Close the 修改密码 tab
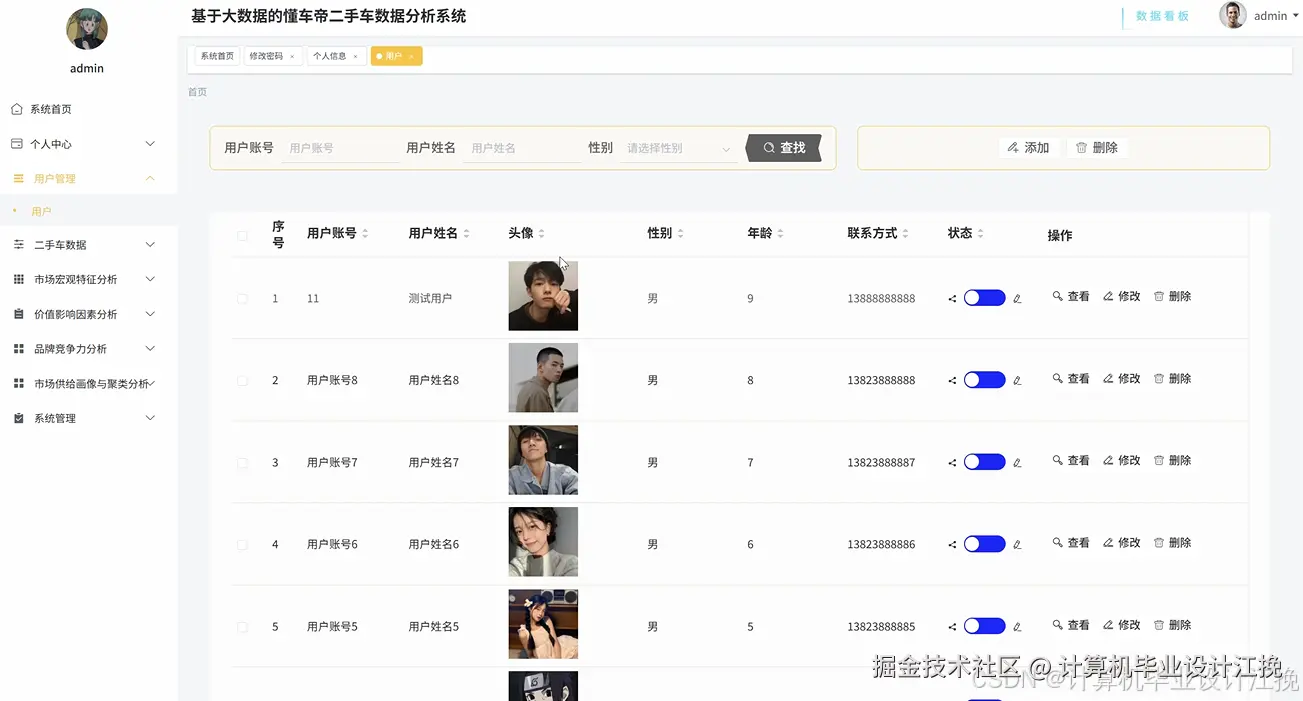Viewport: 1303px width, 701px height. coord(292,57)
